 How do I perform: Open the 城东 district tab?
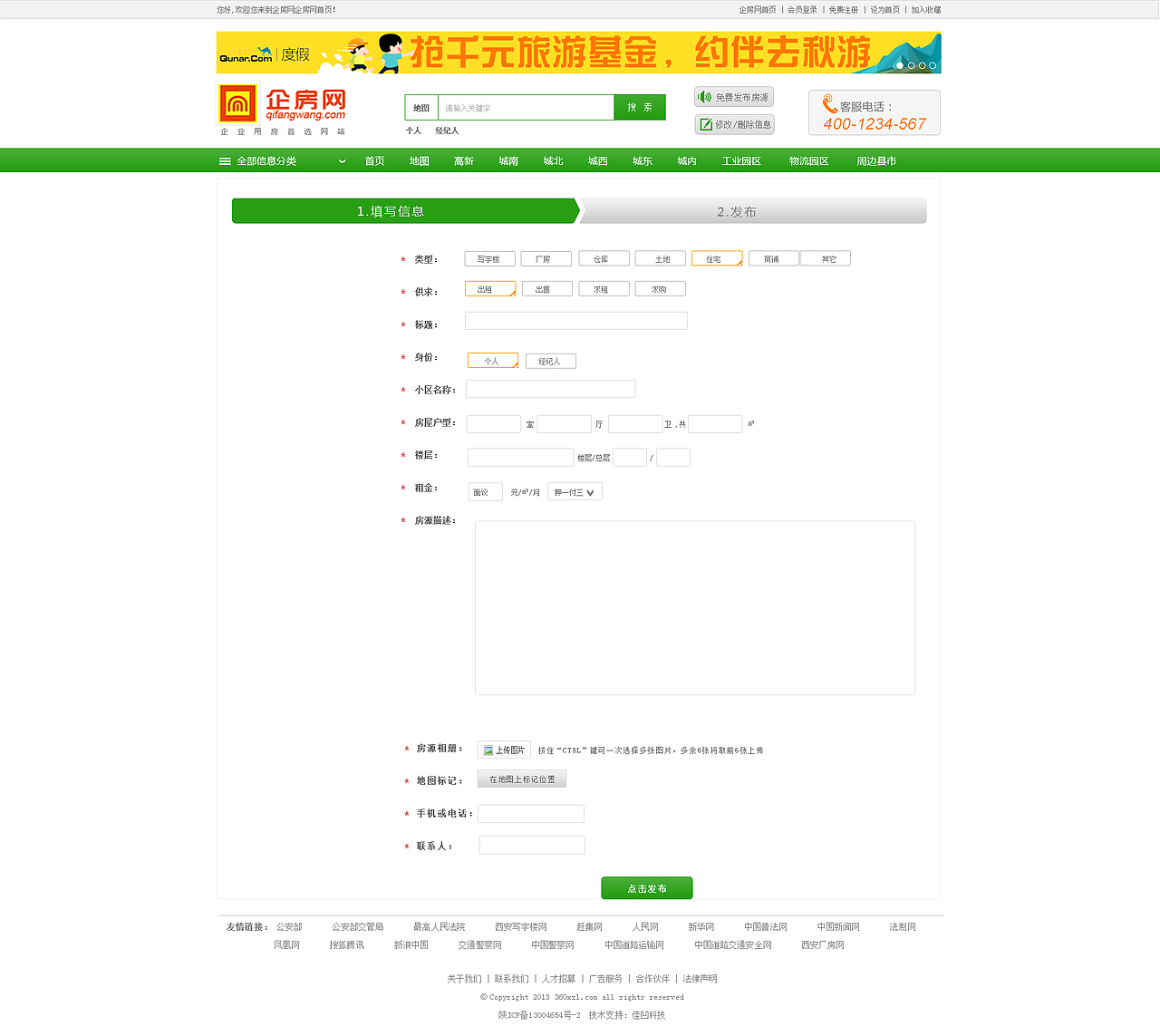[643, 161]
